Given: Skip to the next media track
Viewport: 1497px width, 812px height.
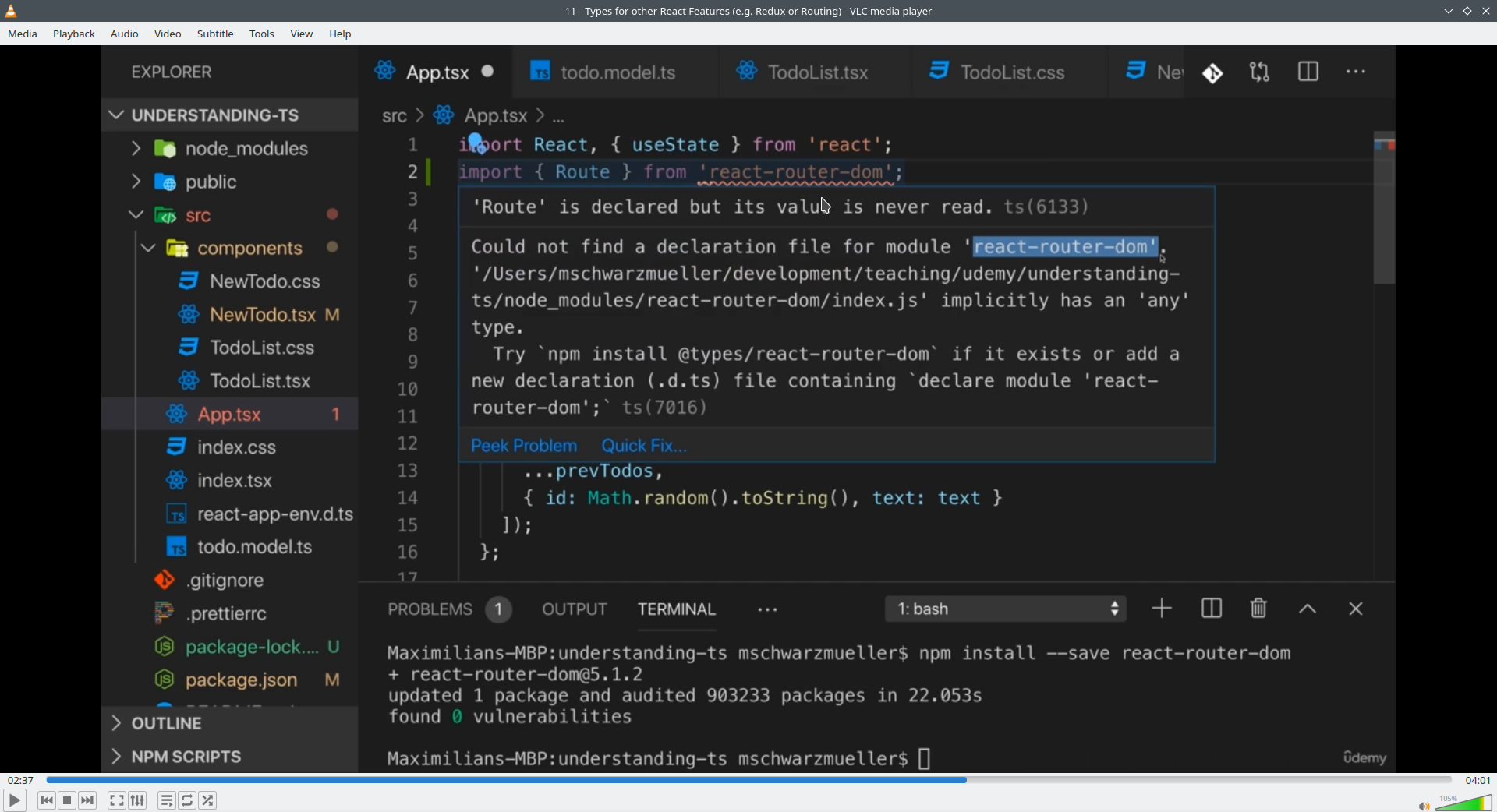Looking at the screenshot, I should point(88,800).
